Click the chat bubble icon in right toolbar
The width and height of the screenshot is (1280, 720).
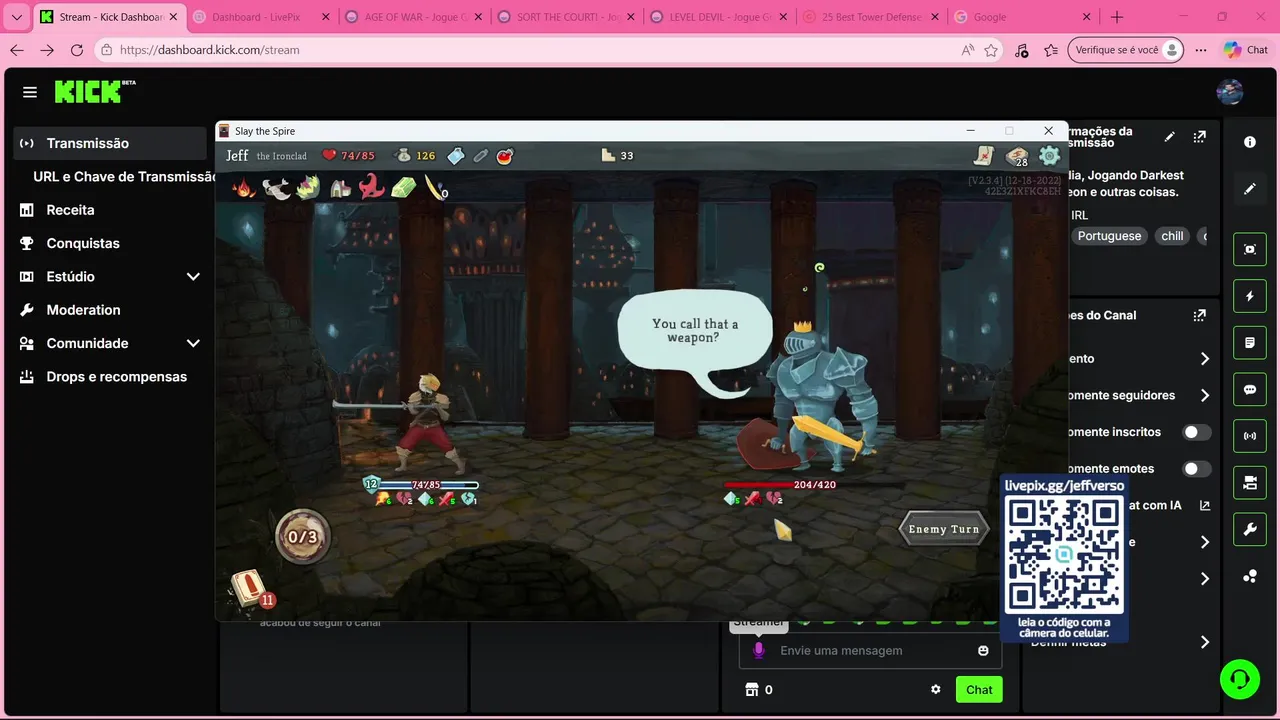click(1250, 390)
